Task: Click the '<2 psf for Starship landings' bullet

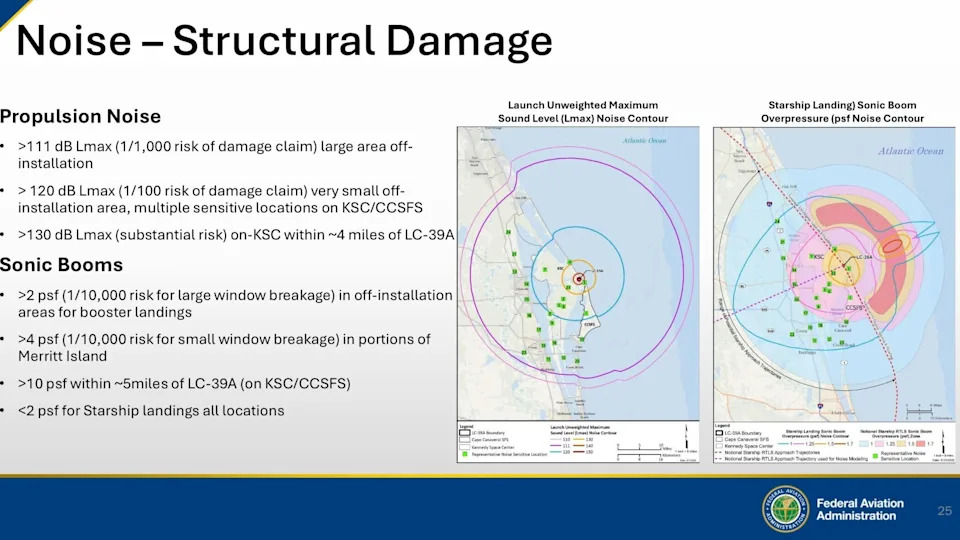Action: (x=151, y=411)
